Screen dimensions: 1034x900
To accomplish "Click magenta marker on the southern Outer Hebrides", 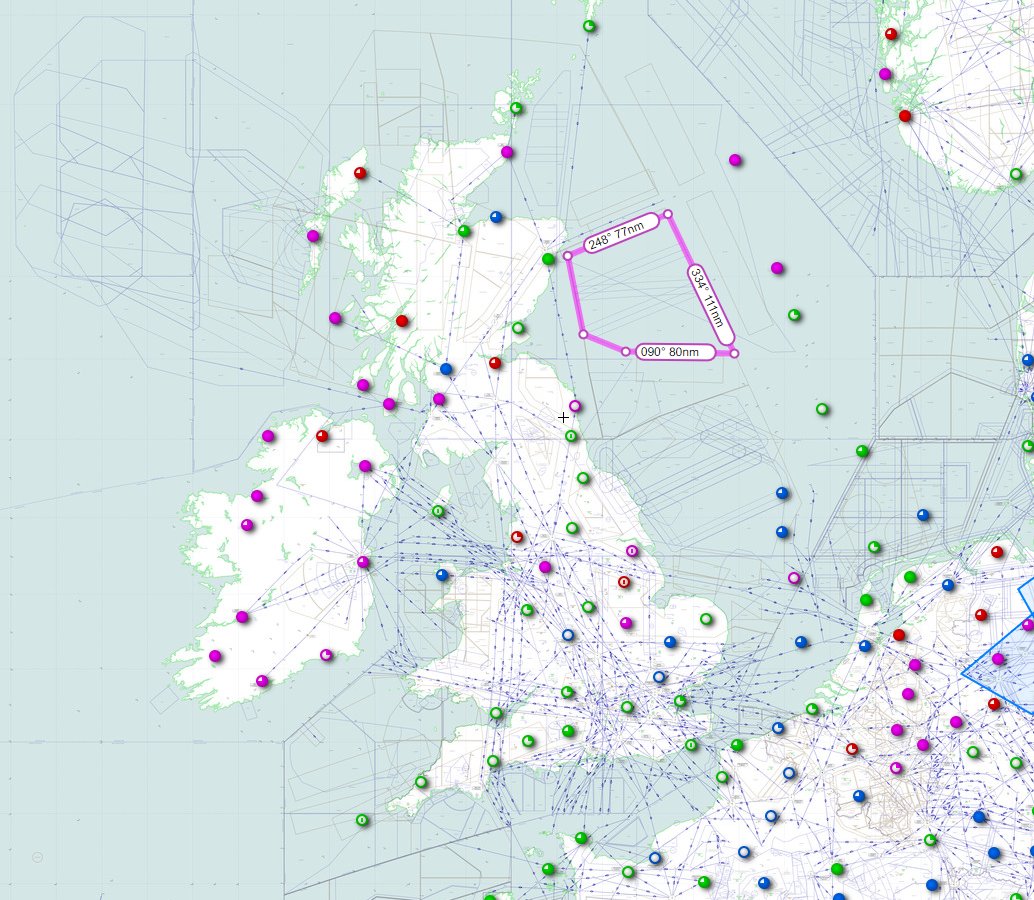I will point(313,236).
